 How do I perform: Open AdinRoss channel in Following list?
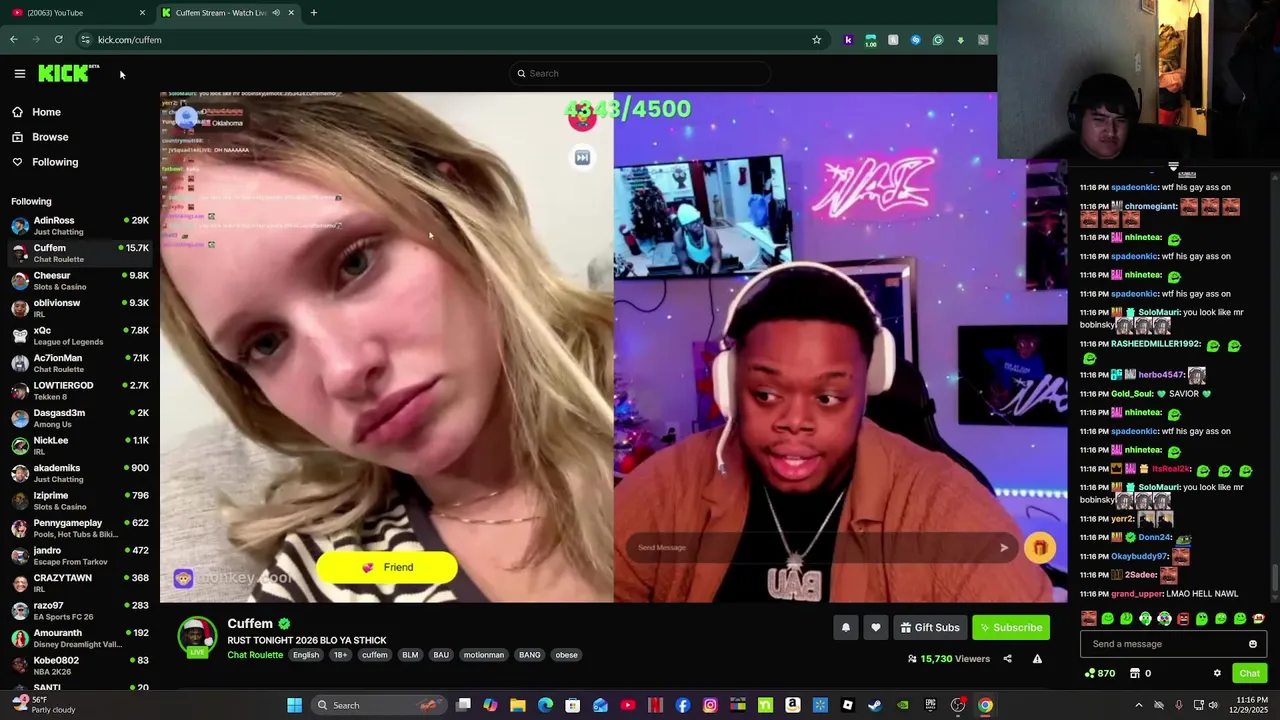point(80,226)
